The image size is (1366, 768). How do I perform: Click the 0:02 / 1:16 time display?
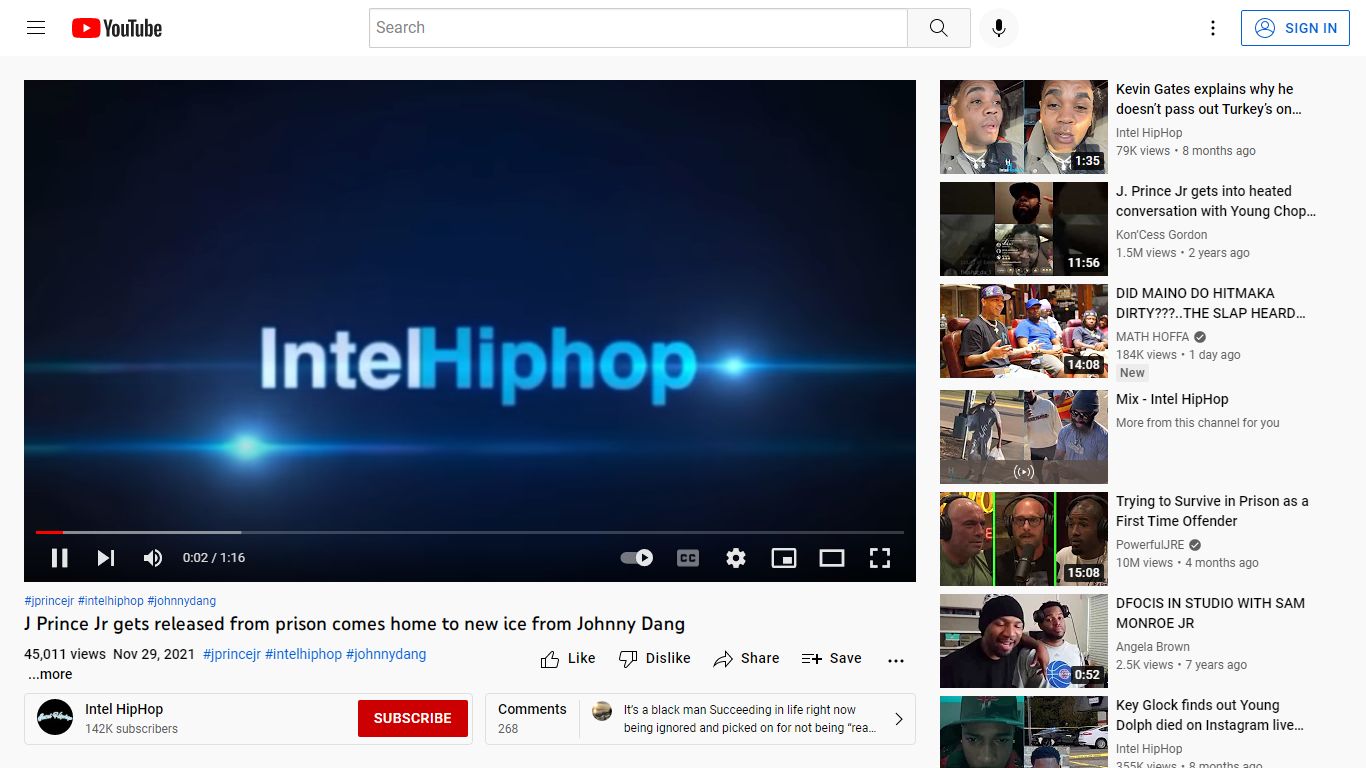pyautogui.click(x=214, y=558)
